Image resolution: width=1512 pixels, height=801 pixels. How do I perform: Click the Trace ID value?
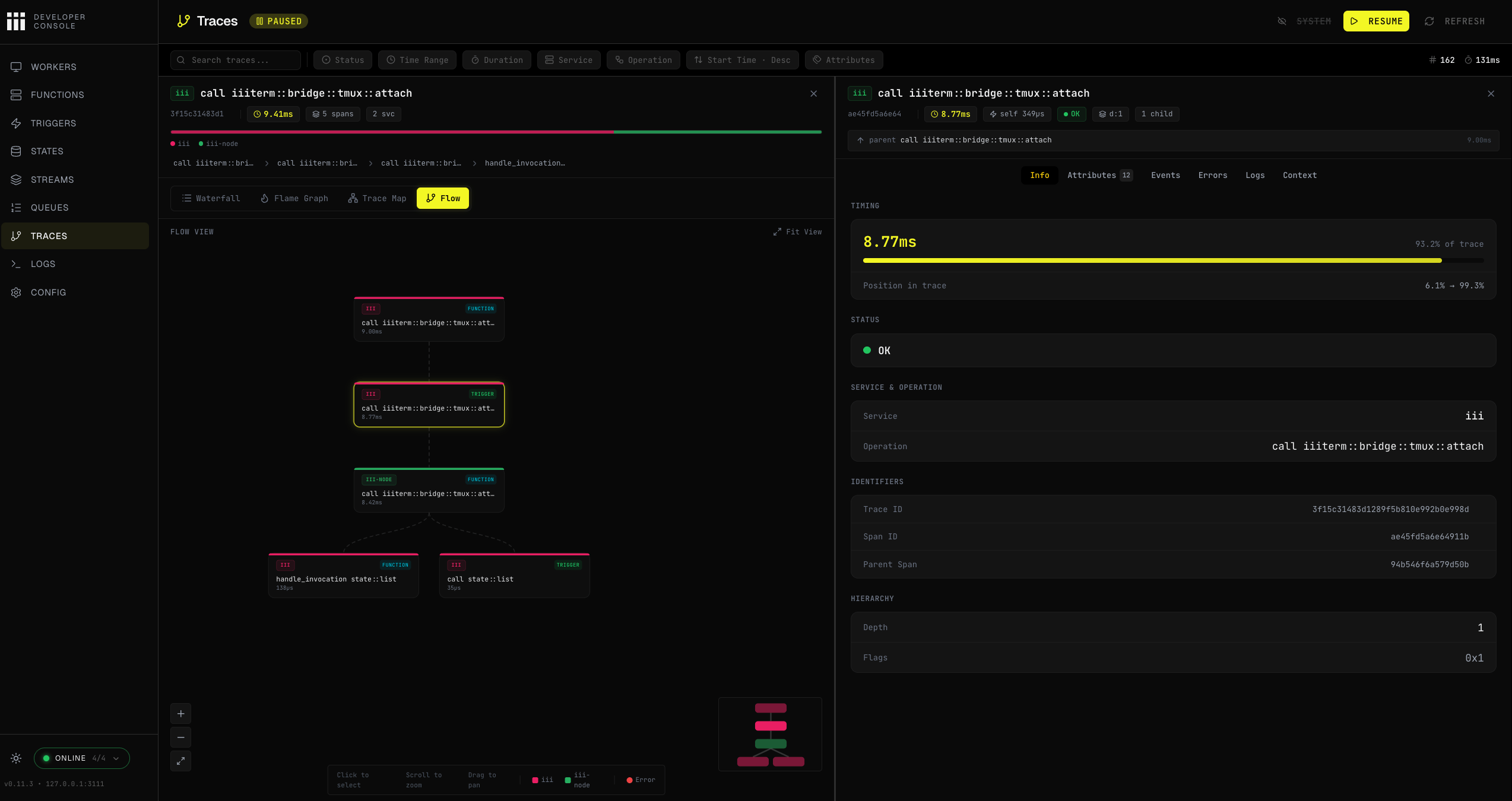tap(1390, 510)
